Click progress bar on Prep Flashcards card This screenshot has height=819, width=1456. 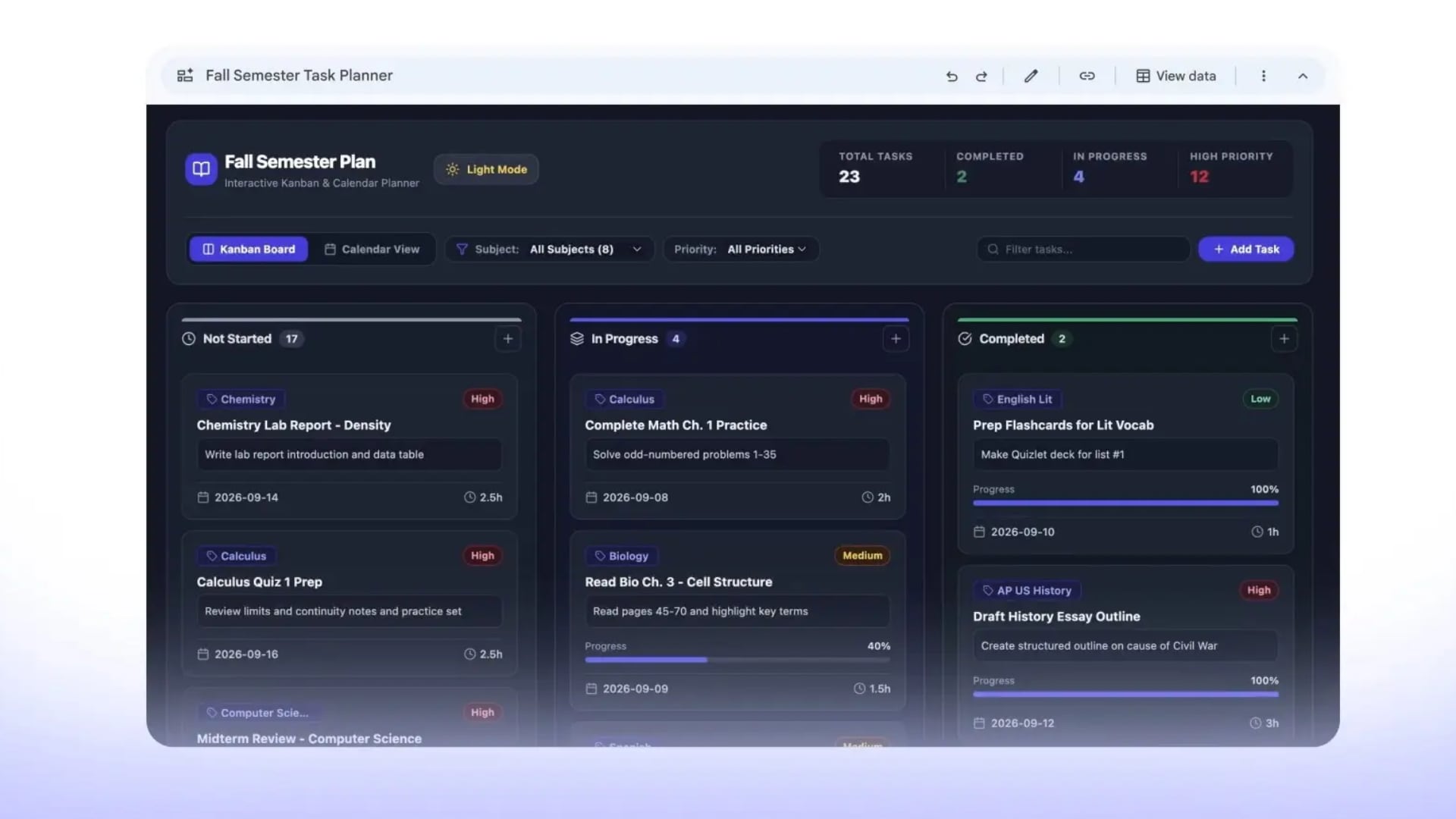click(1126, 503)
